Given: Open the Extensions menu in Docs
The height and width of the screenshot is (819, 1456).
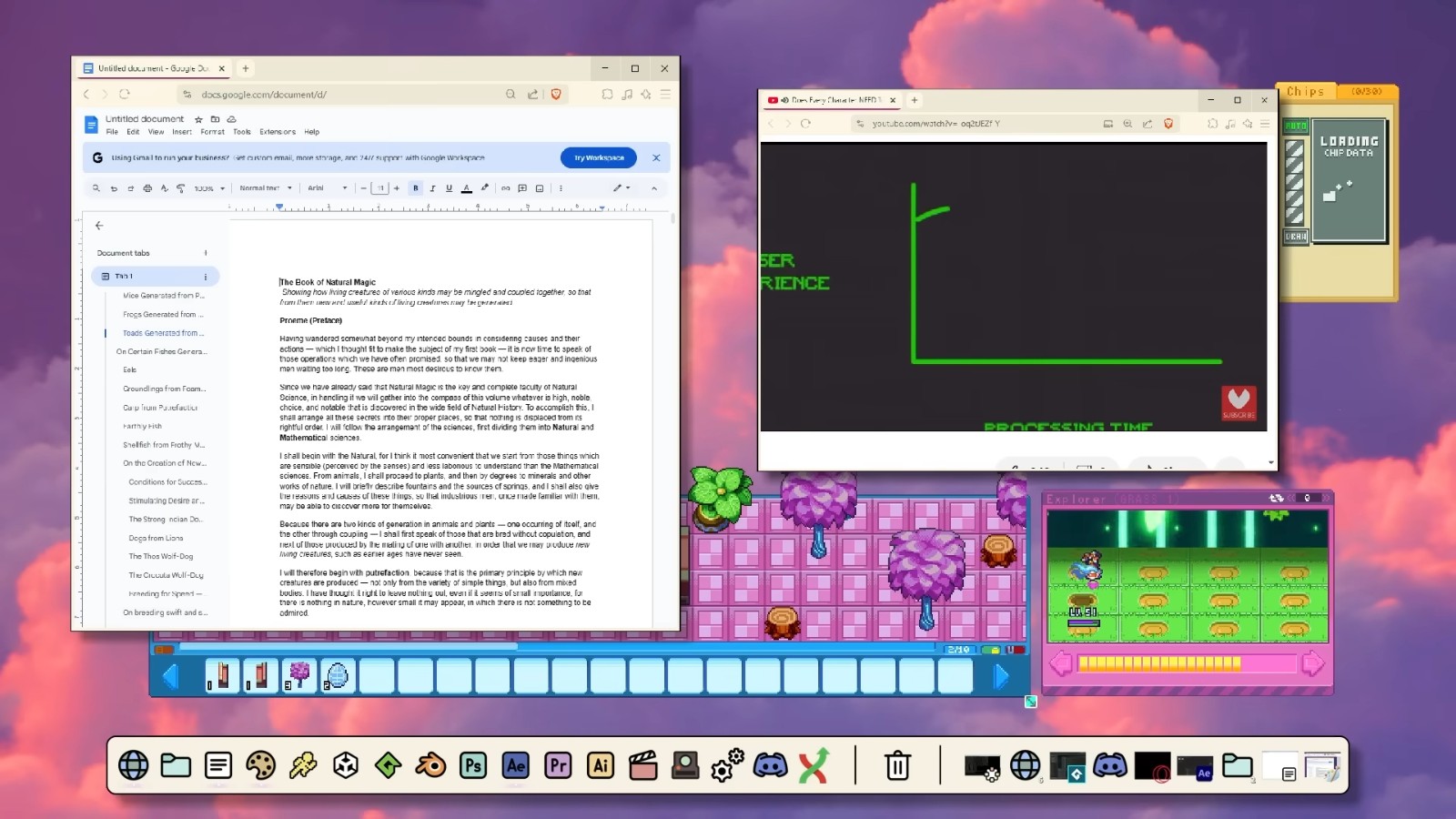Looking at the screenshot, I should (277, 132).
